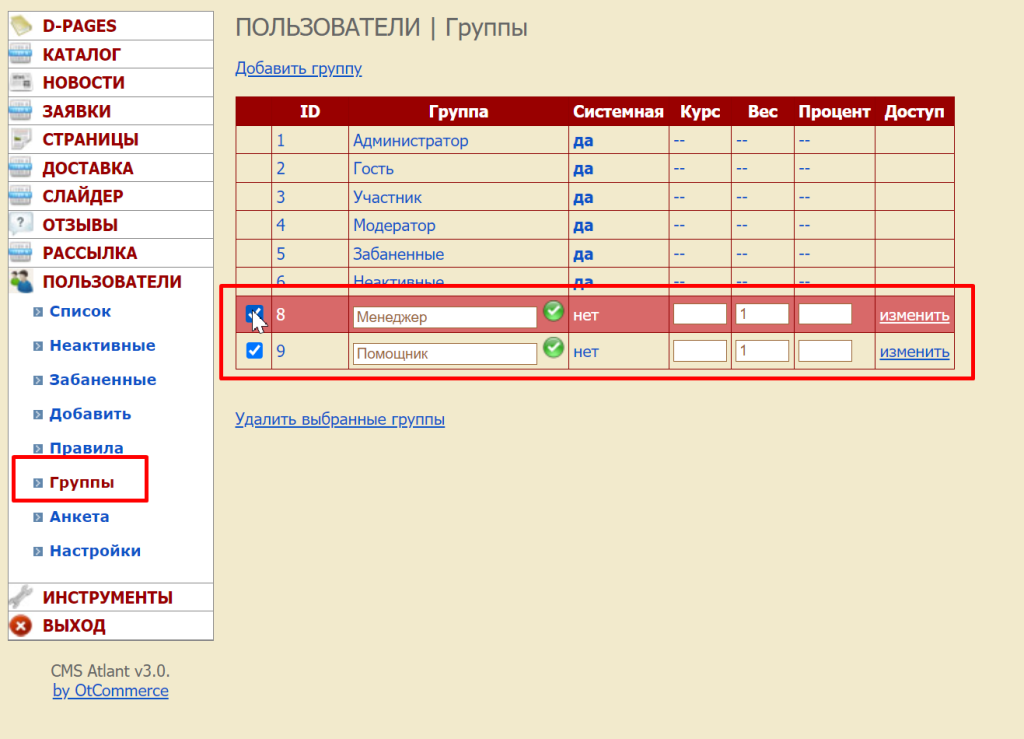Log out via ВЫХОД
The width and height of the screenshot is (1024, 739).
coord(74,625)
